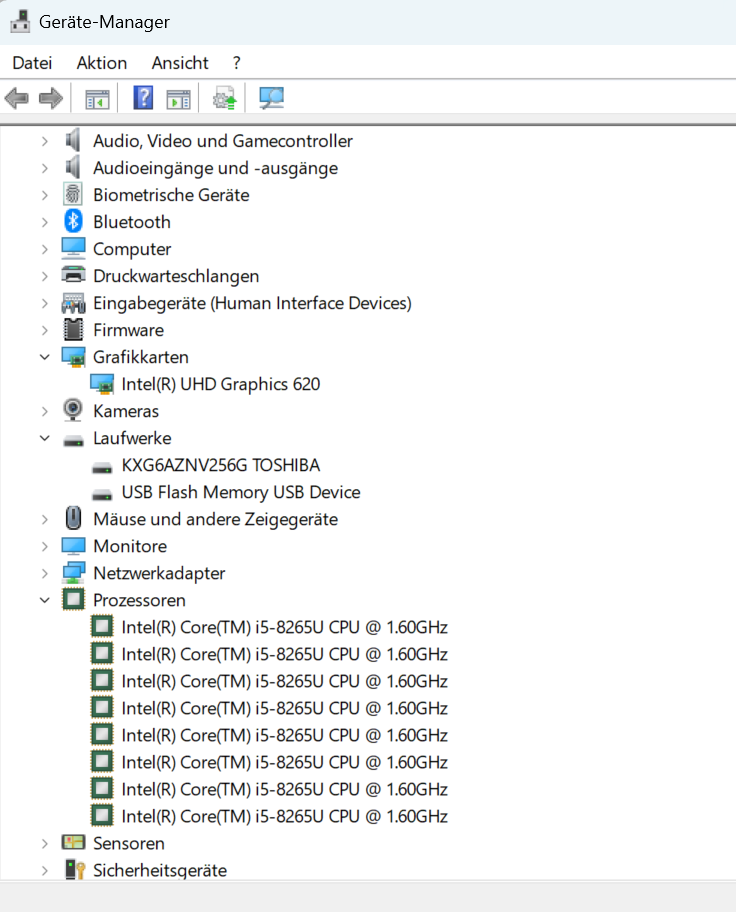Image resolution: width=736 pixels, height=912 pixels.
Task: Click the icon of the TOSHIBA drive entry
Action: click(x=102, y=468)
